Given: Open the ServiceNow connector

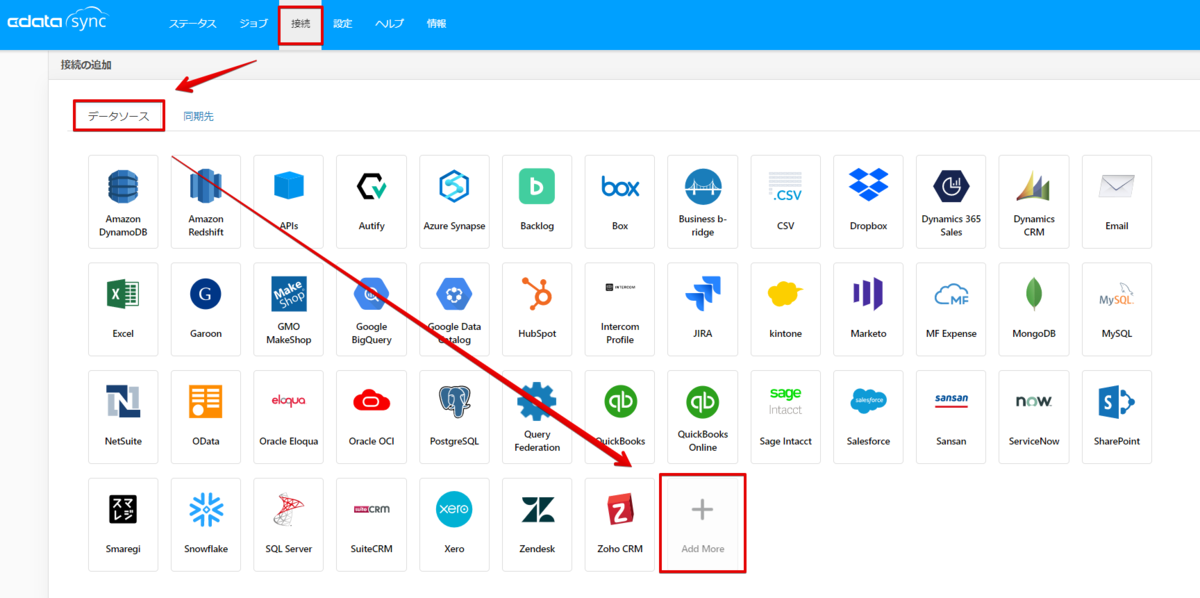Looking at the screenshot, I should 1034,417.
